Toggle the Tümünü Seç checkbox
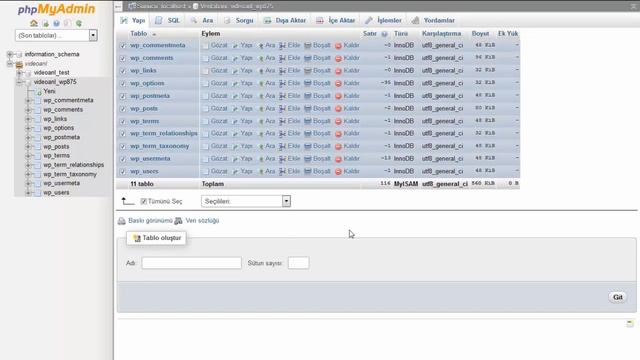The image size is (640, 360). tap(143, 201)
